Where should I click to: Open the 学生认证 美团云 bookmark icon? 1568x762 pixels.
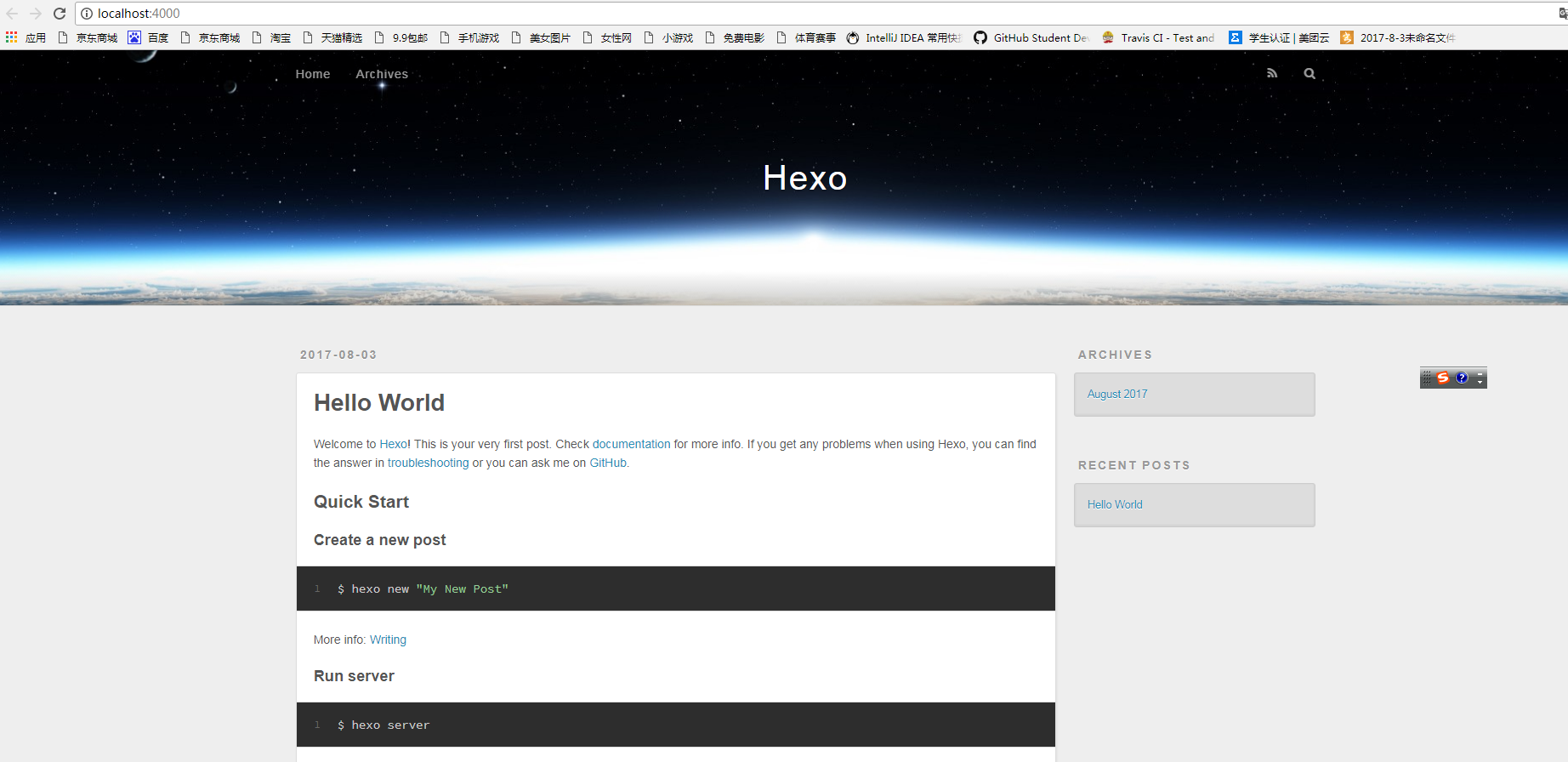[x=1236, y=37]
